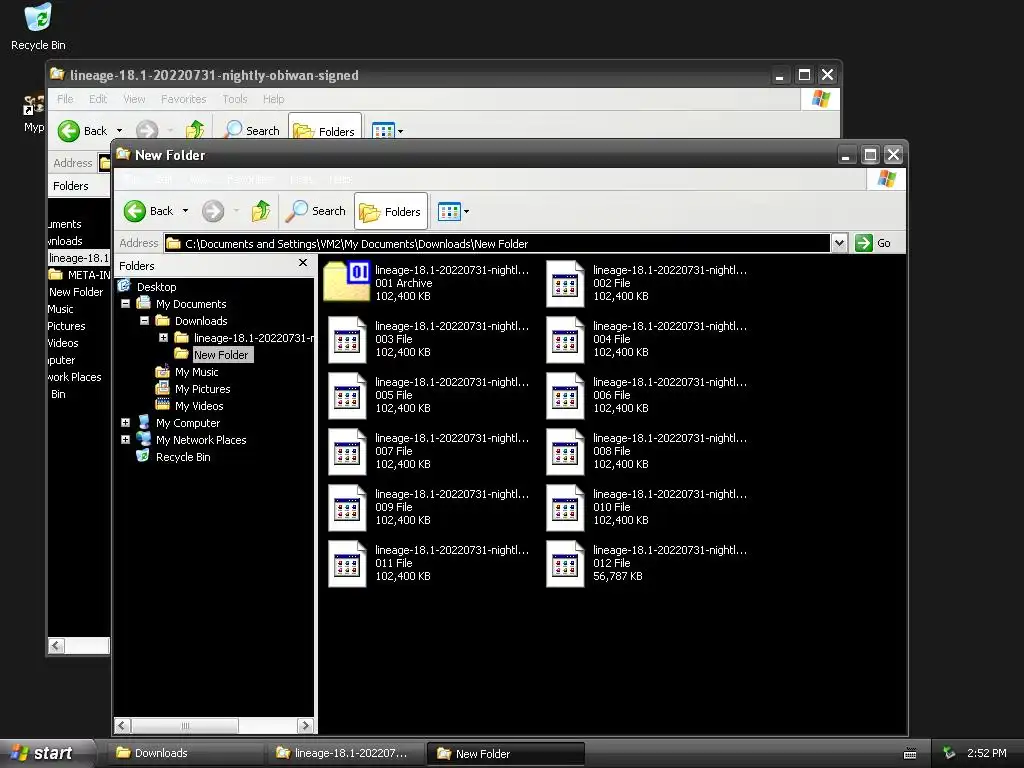Select the 011 File icon

(347, 564)
